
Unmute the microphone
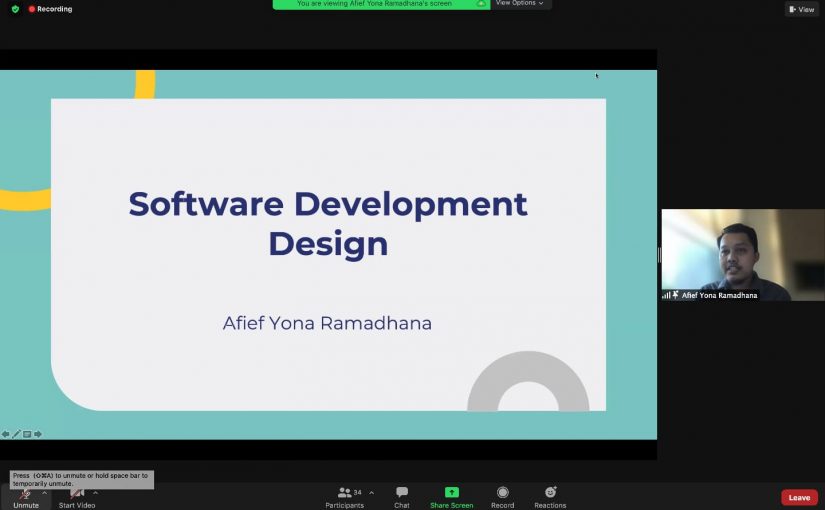pos(26,498)
